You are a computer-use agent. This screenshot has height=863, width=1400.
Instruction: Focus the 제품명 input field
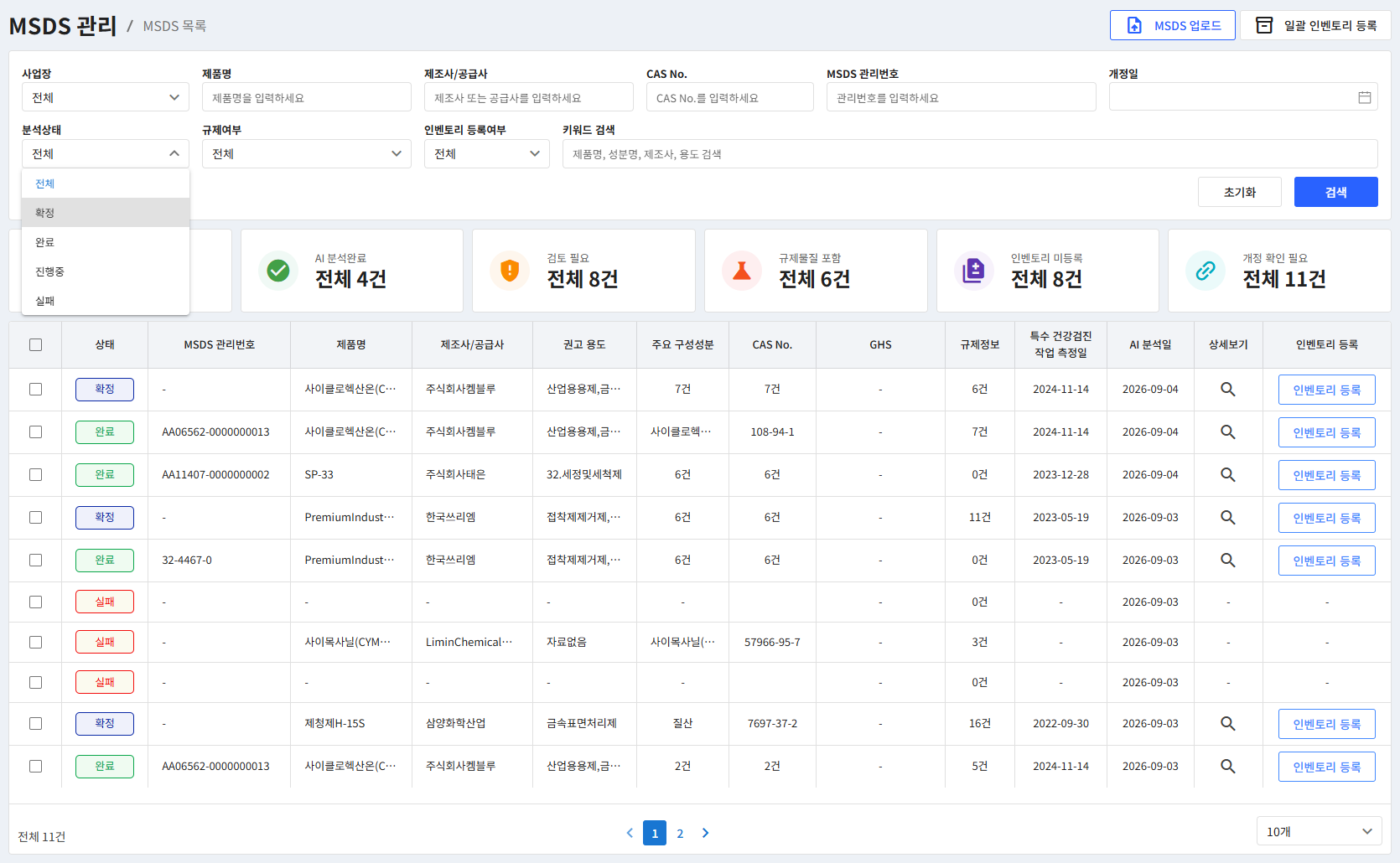[x=307, y=97]
